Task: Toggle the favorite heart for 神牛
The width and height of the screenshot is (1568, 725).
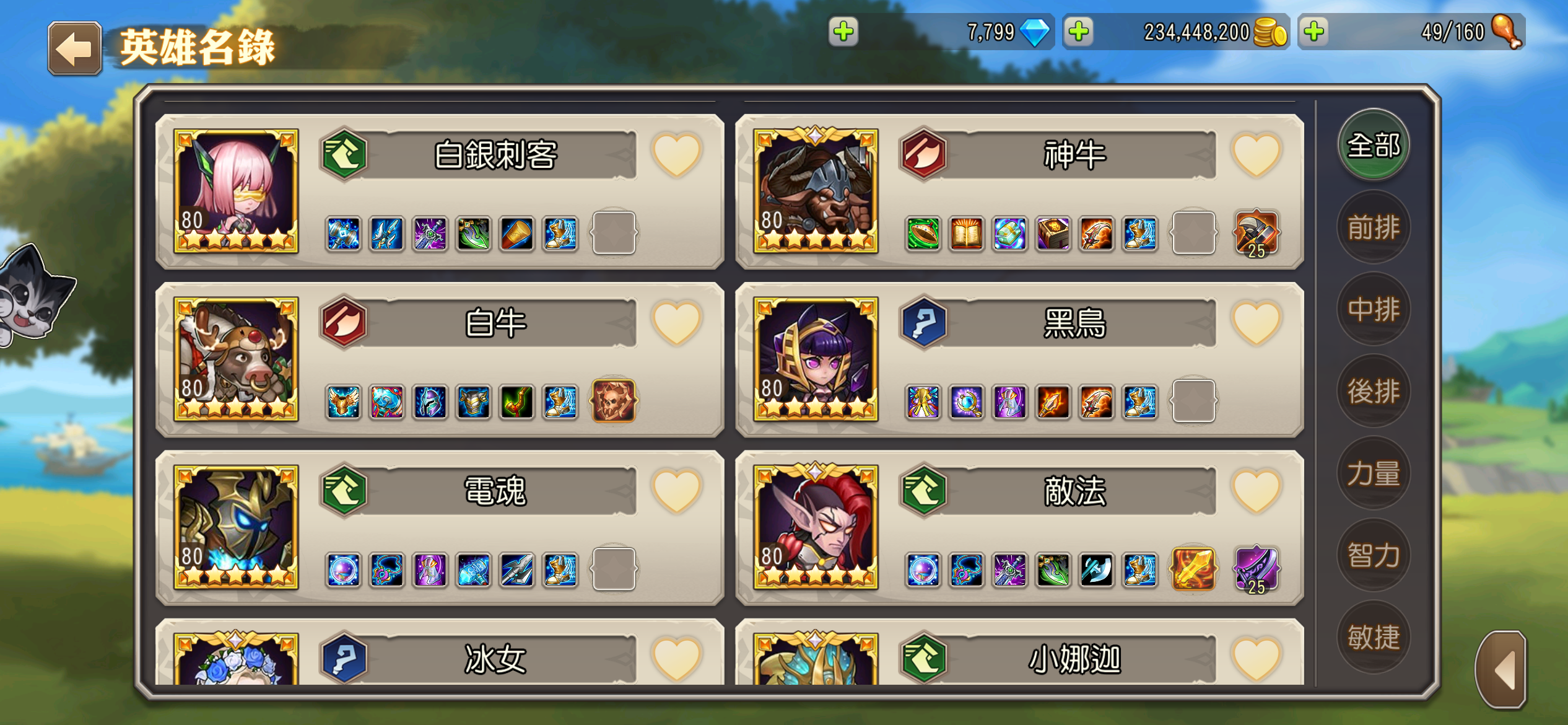Action: 1256,154
